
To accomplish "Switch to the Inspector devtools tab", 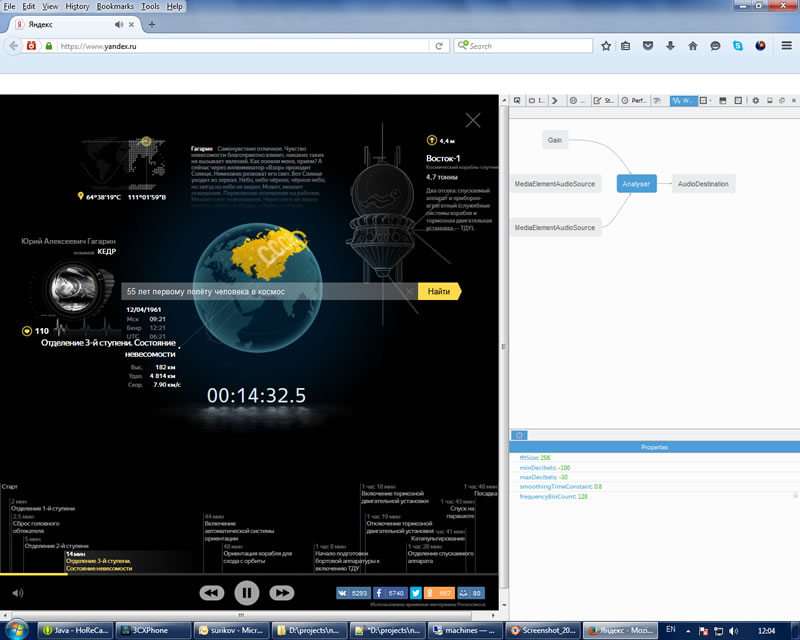I will point(536,101).
